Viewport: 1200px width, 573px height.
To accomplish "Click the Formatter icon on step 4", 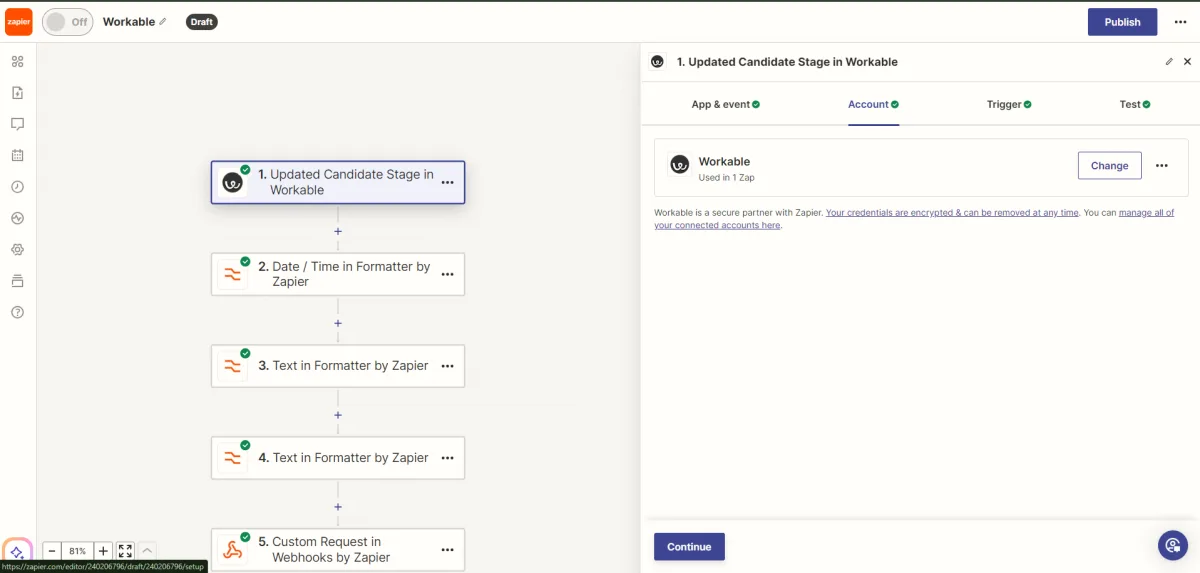I will coord(233,458).
